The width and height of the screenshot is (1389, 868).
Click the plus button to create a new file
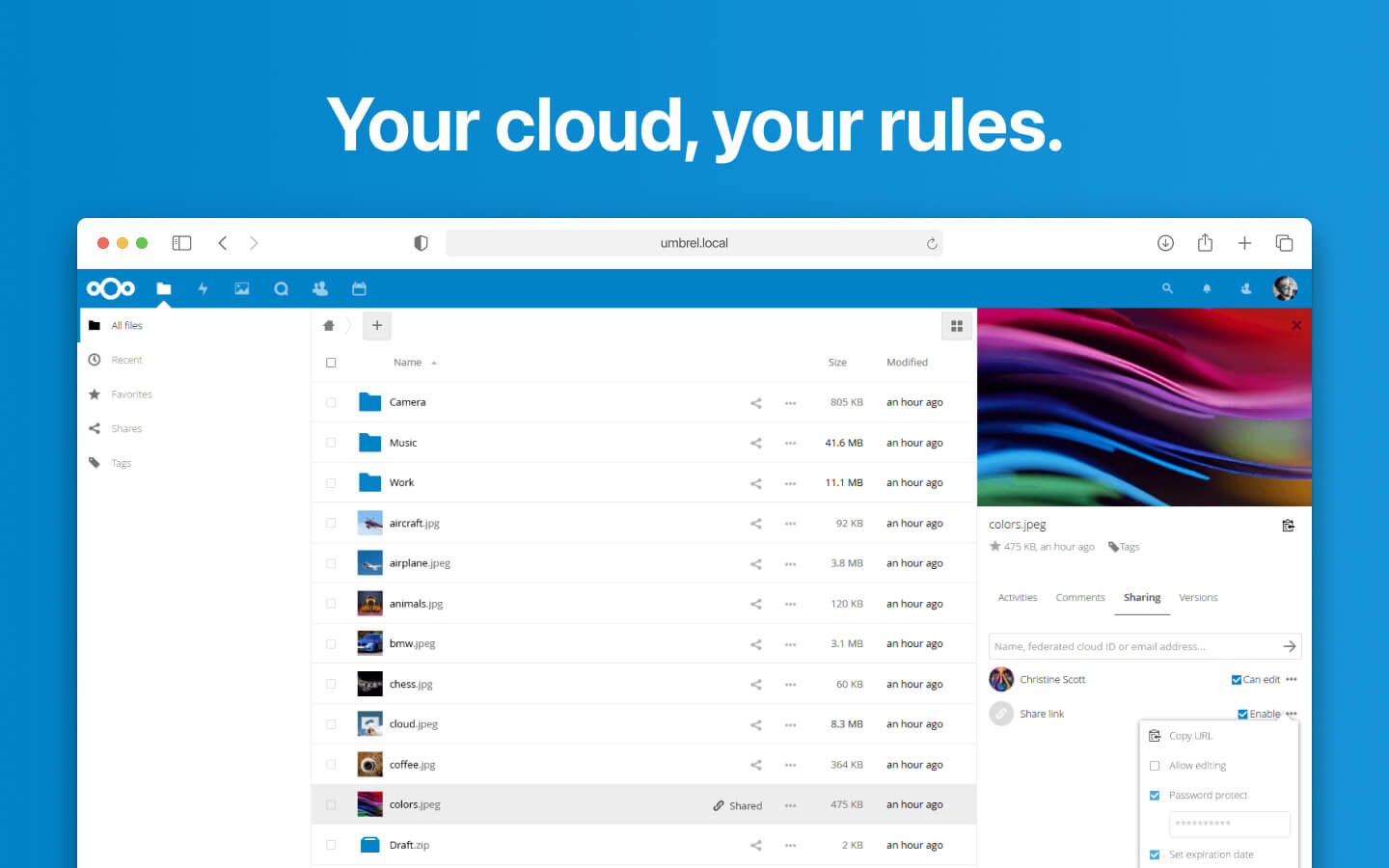pyautogui.click(x=376, y=326)
